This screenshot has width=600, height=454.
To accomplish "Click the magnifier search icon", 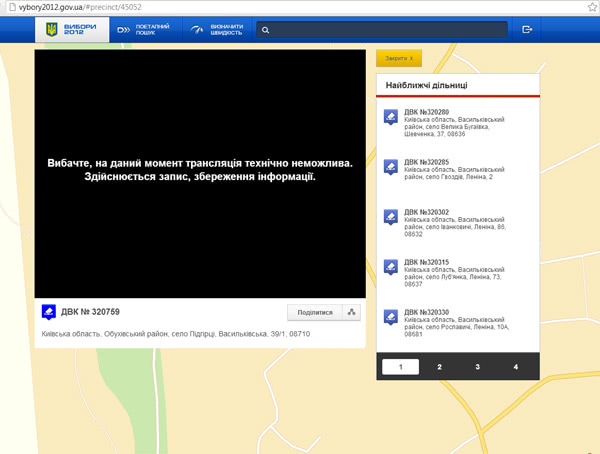I will point(265,30).
